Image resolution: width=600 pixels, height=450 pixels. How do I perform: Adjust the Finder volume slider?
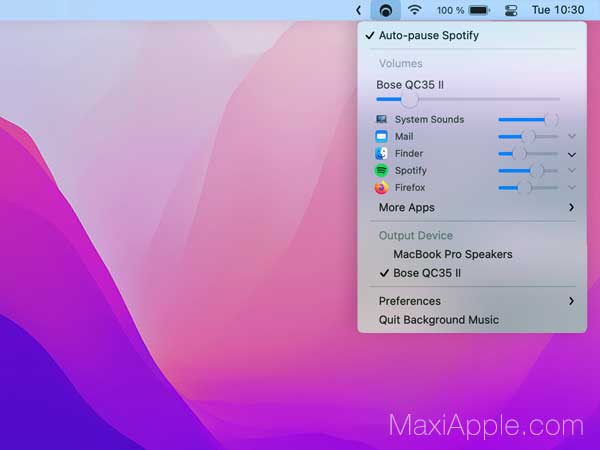(x=528, y=153)
